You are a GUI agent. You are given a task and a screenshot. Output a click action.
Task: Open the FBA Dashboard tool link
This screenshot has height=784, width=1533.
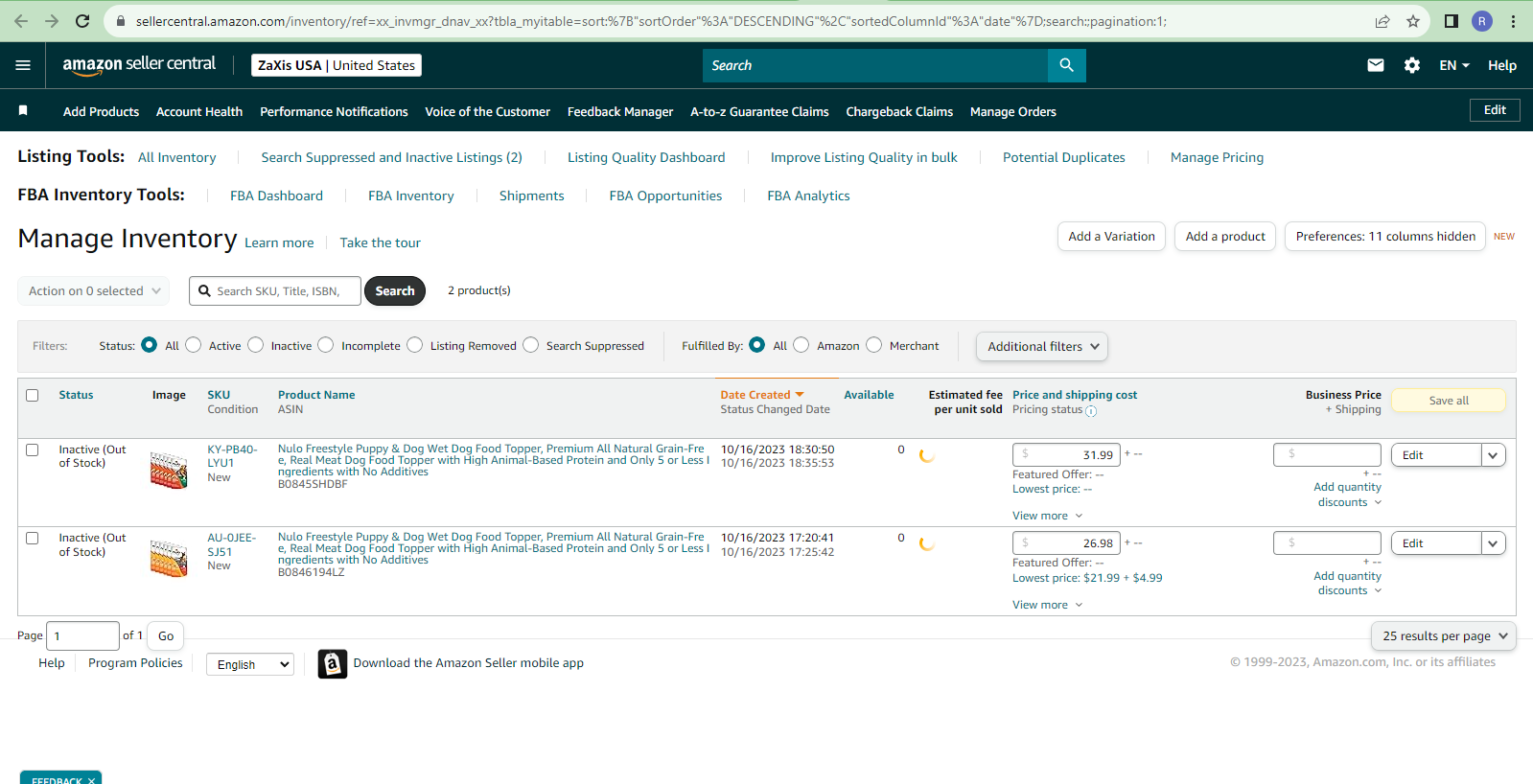(276, 196)
